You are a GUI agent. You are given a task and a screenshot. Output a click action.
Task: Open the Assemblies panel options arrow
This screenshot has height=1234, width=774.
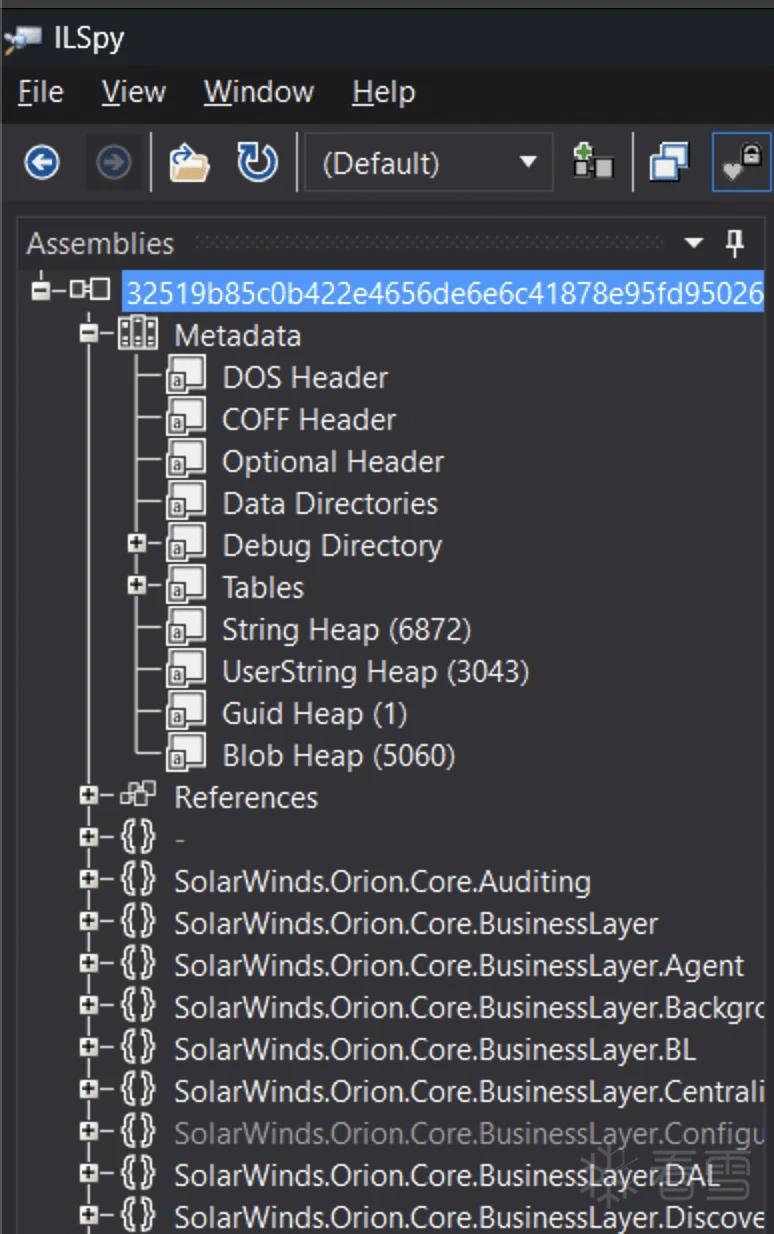693,243
